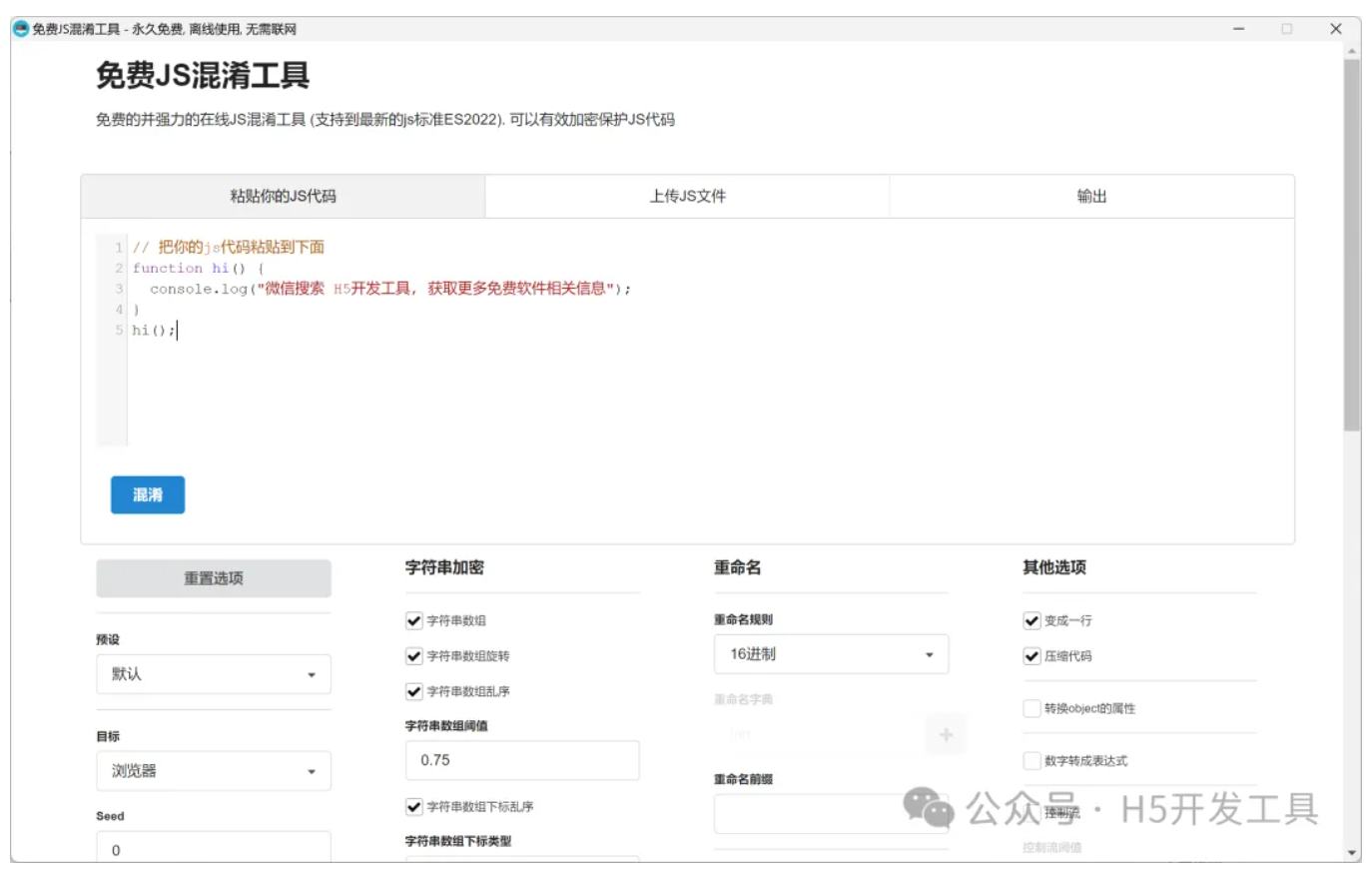Toggle the 字符串数组下标乱序 checkbox
1372x875 pixels.
tap(414, 806)
